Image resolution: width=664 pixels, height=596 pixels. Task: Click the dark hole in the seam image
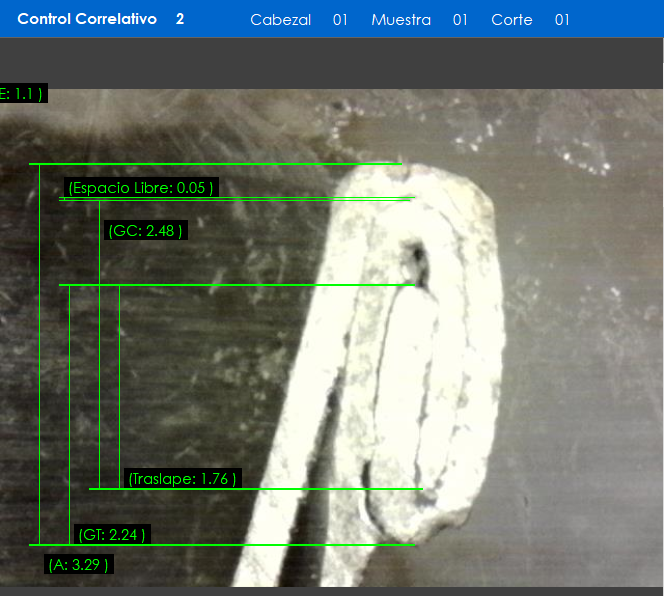pyautogui.click(x=411, y=258)
